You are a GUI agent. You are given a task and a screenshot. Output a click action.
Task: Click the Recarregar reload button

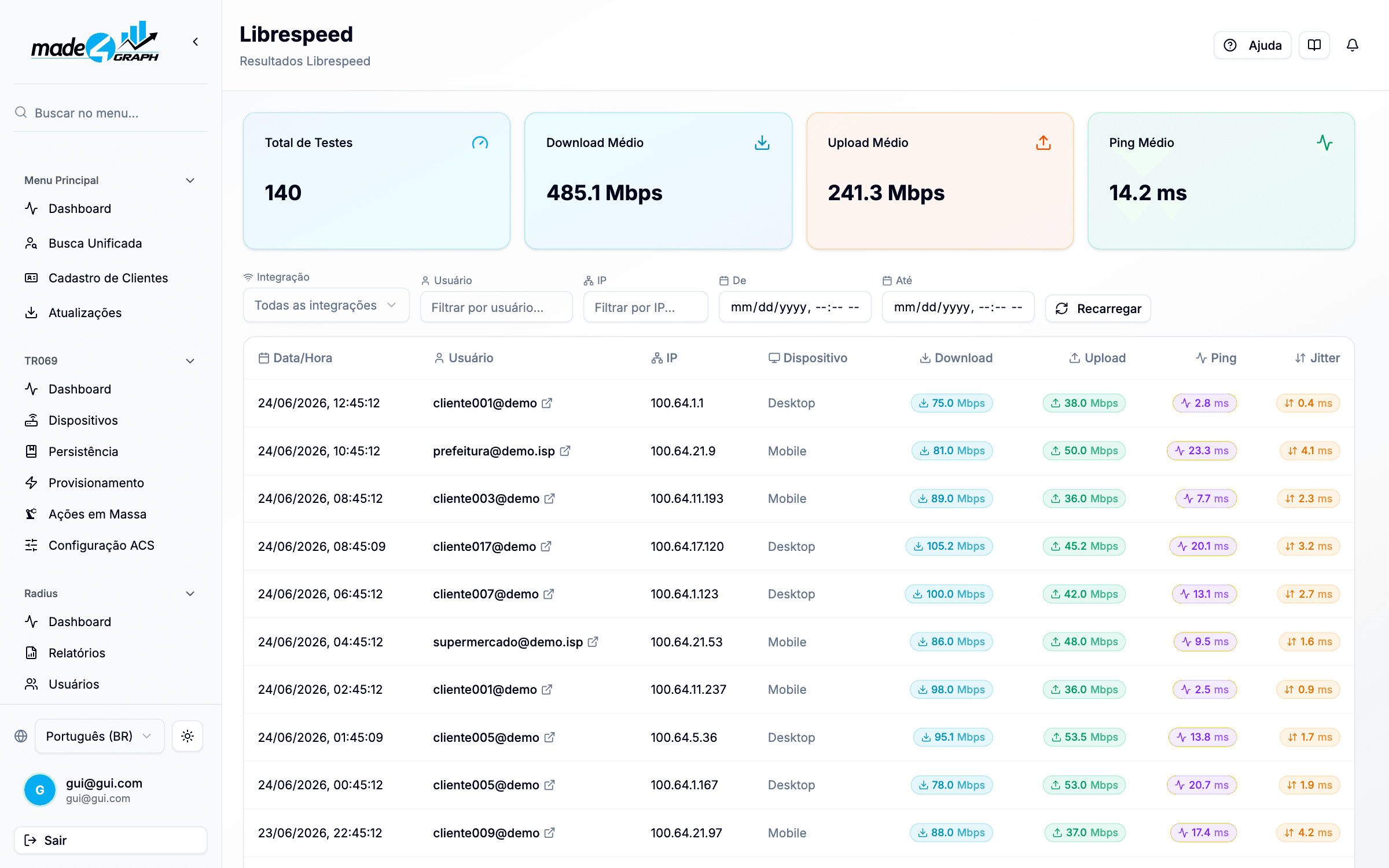(x=1098, y=308)
